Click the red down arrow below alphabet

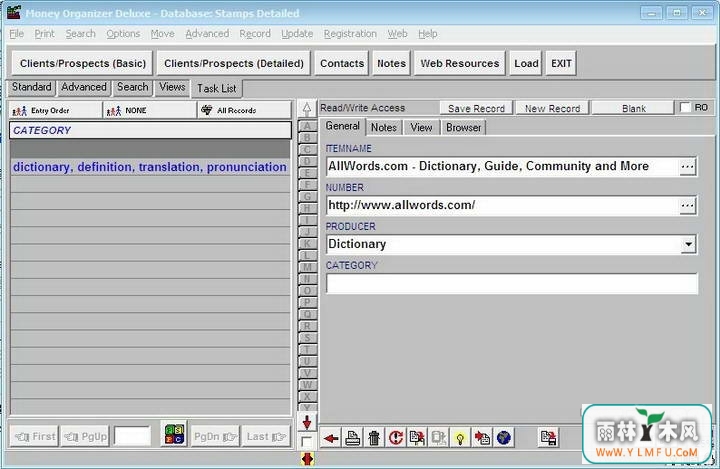click(x=307, y=422)
